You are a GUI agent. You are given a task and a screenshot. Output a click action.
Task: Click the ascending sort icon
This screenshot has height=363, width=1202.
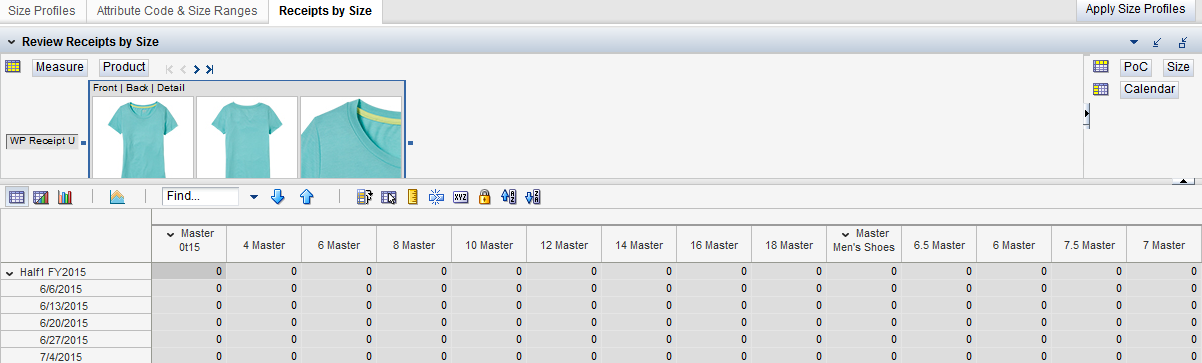coord(508,197)
